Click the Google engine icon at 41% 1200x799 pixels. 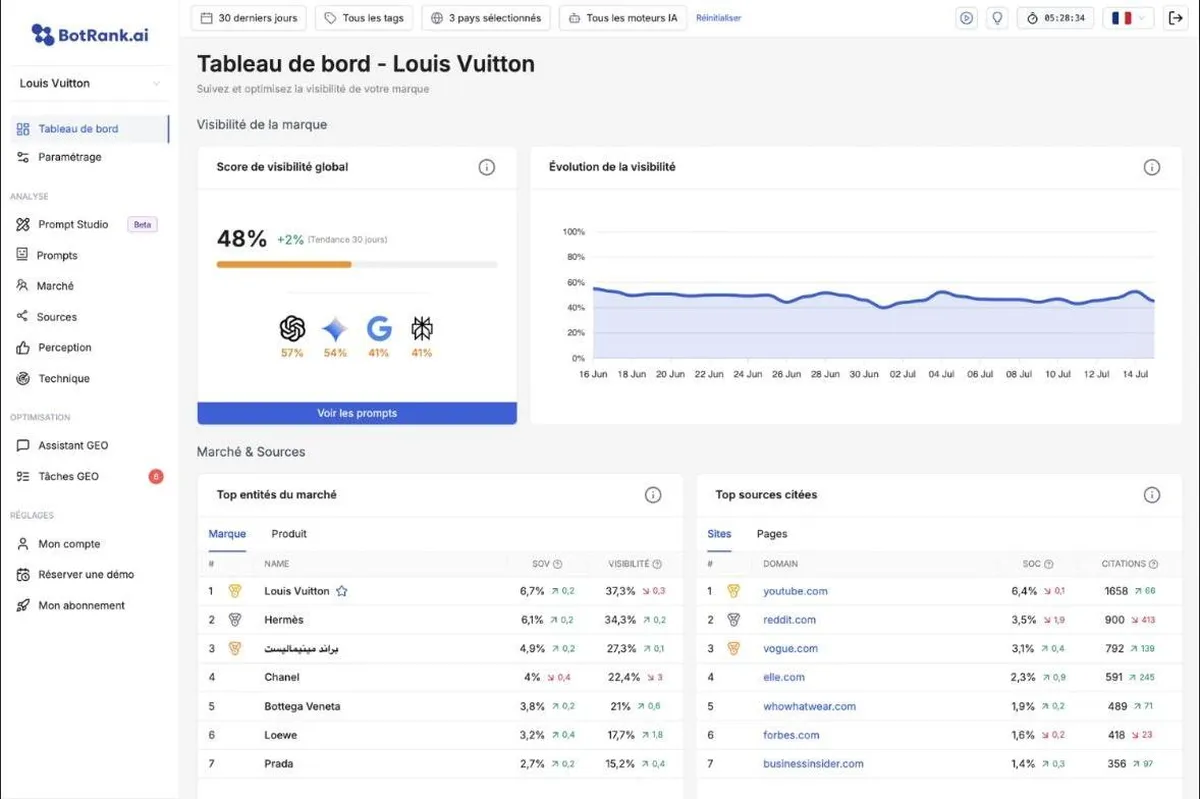tap(378, 329)
